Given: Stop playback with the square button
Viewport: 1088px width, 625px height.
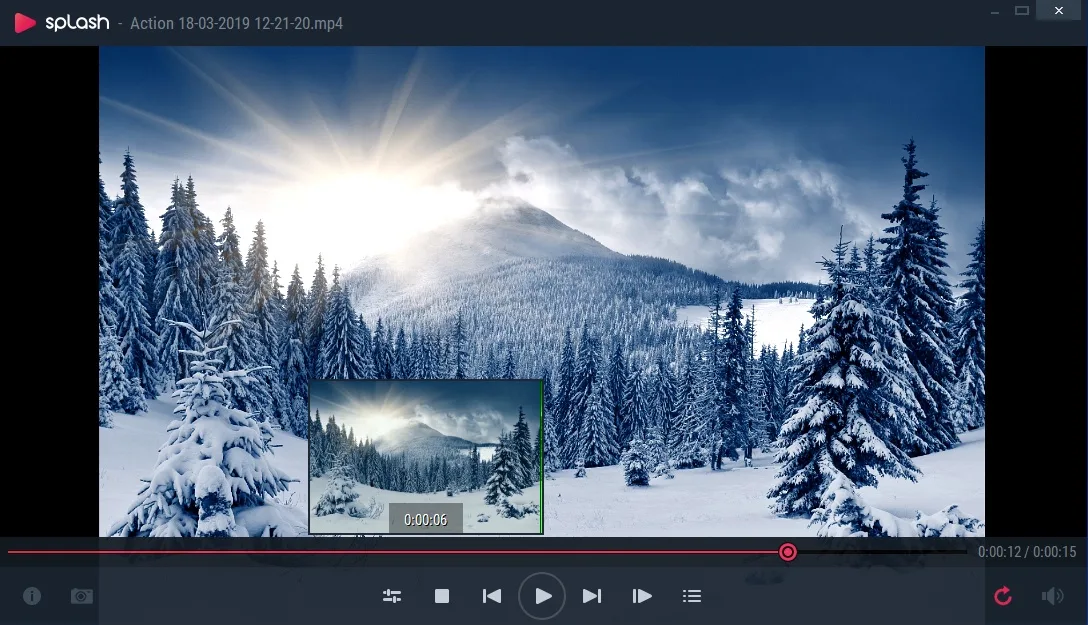Looking at the screenshot, I should pos(442,596).
